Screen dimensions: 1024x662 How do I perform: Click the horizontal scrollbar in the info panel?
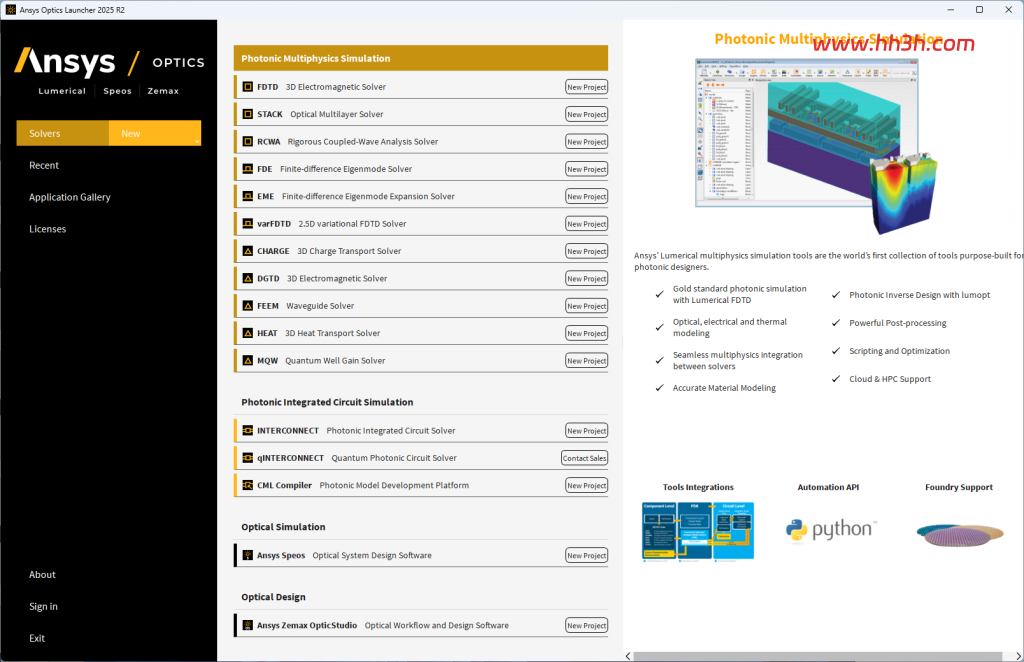click(818, 656)
